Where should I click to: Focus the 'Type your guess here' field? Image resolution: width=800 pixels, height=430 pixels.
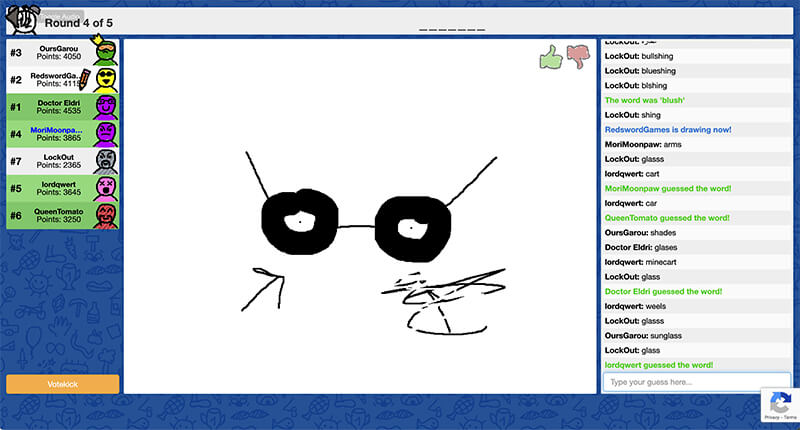pos(696,382)
